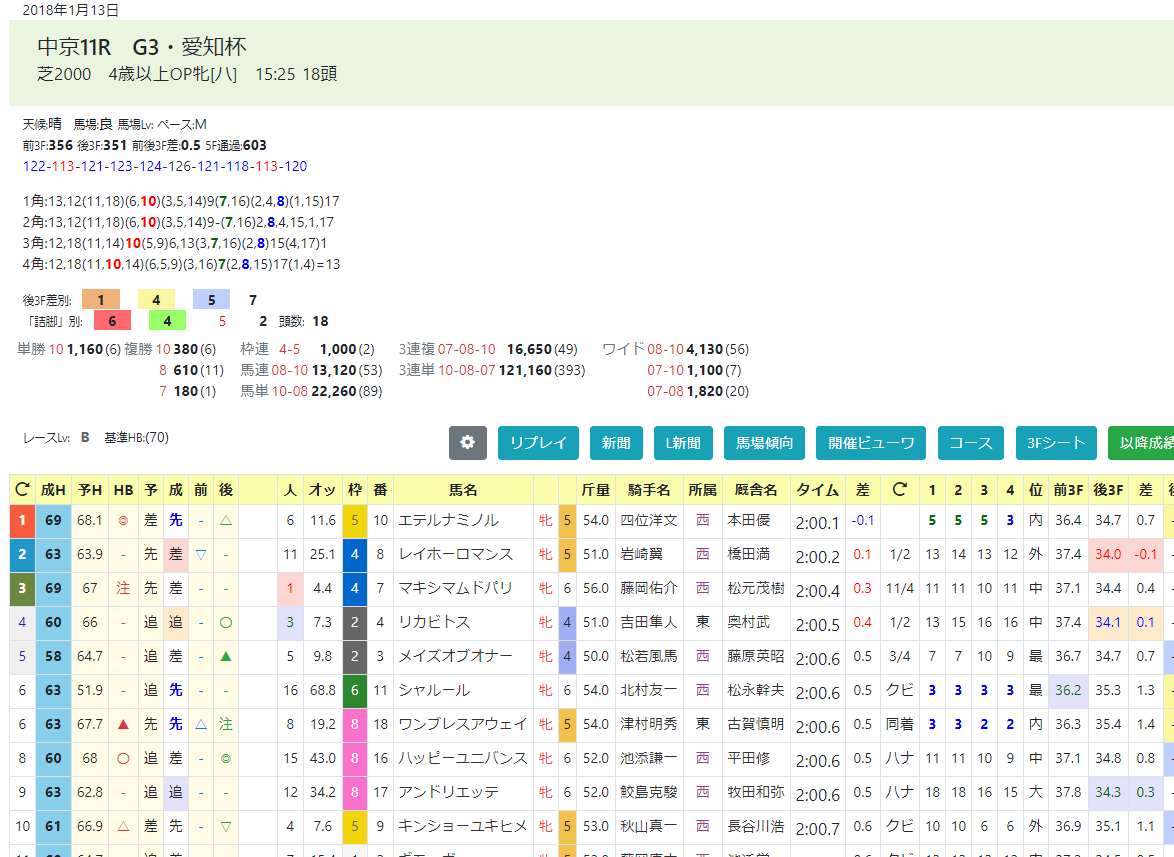The image size is (1174, 857).
Task: Click the lap times line 122-113-121
Action: click(165, 166)
